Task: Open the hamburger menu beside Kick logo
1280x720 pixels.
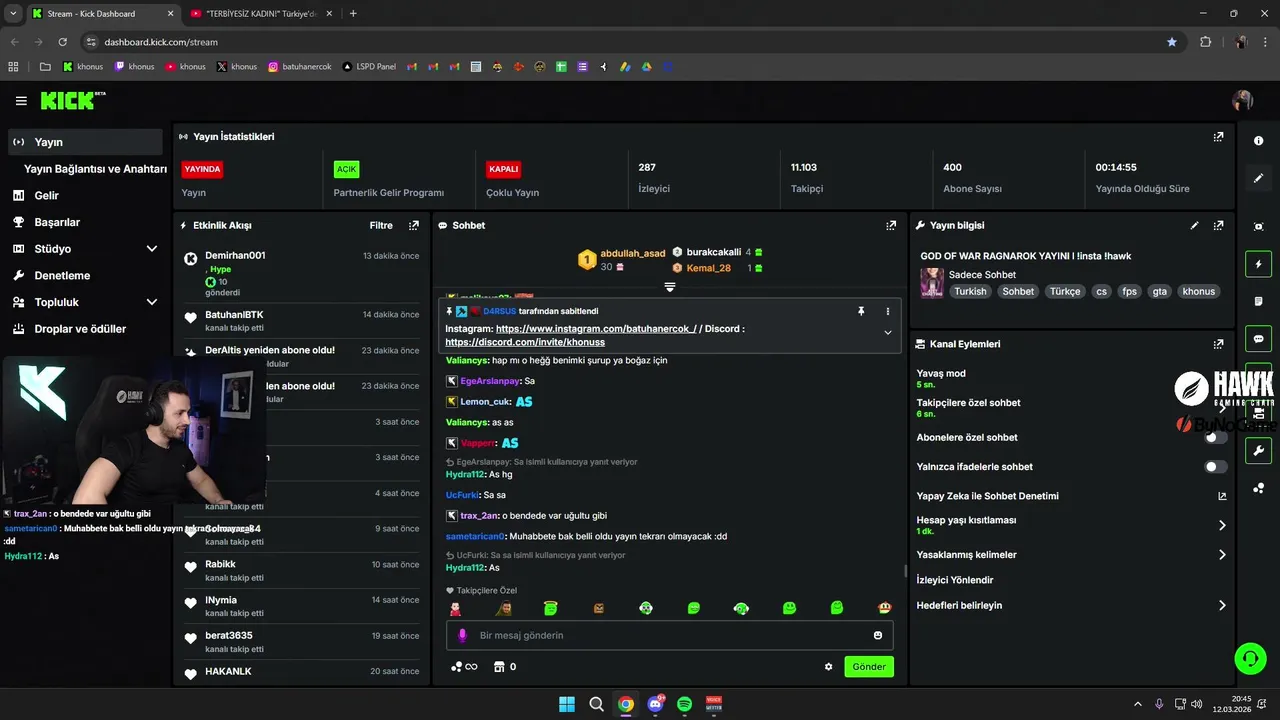Action: pos(21,101)
